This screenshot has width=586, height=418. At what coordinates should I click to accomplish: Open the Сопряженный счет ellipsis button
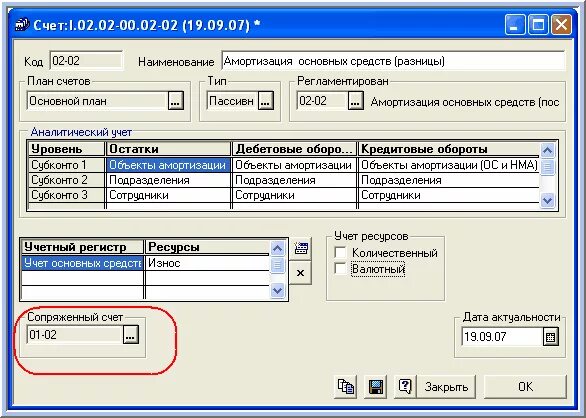131,335
